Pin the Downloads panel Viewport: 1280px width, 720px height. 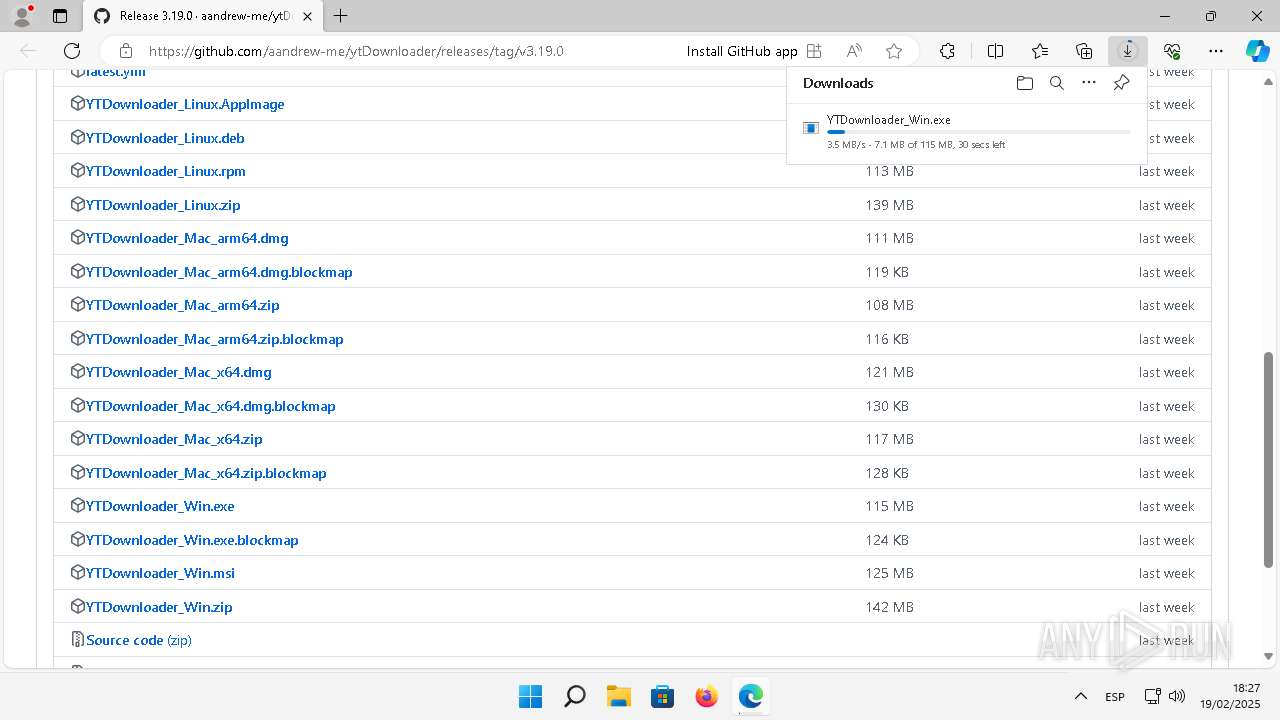pos(1122,83)
